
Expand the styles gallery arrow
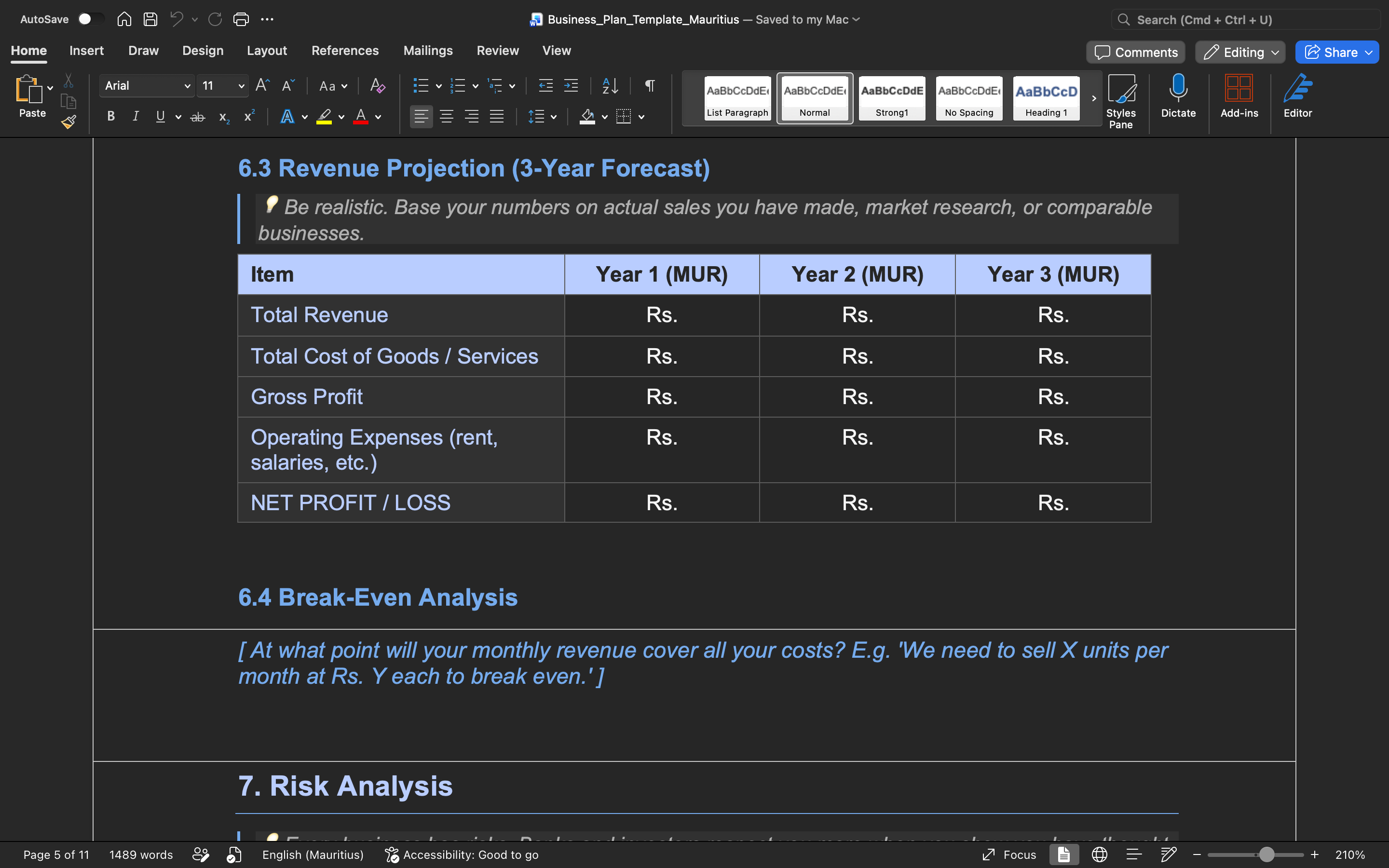1093,98
